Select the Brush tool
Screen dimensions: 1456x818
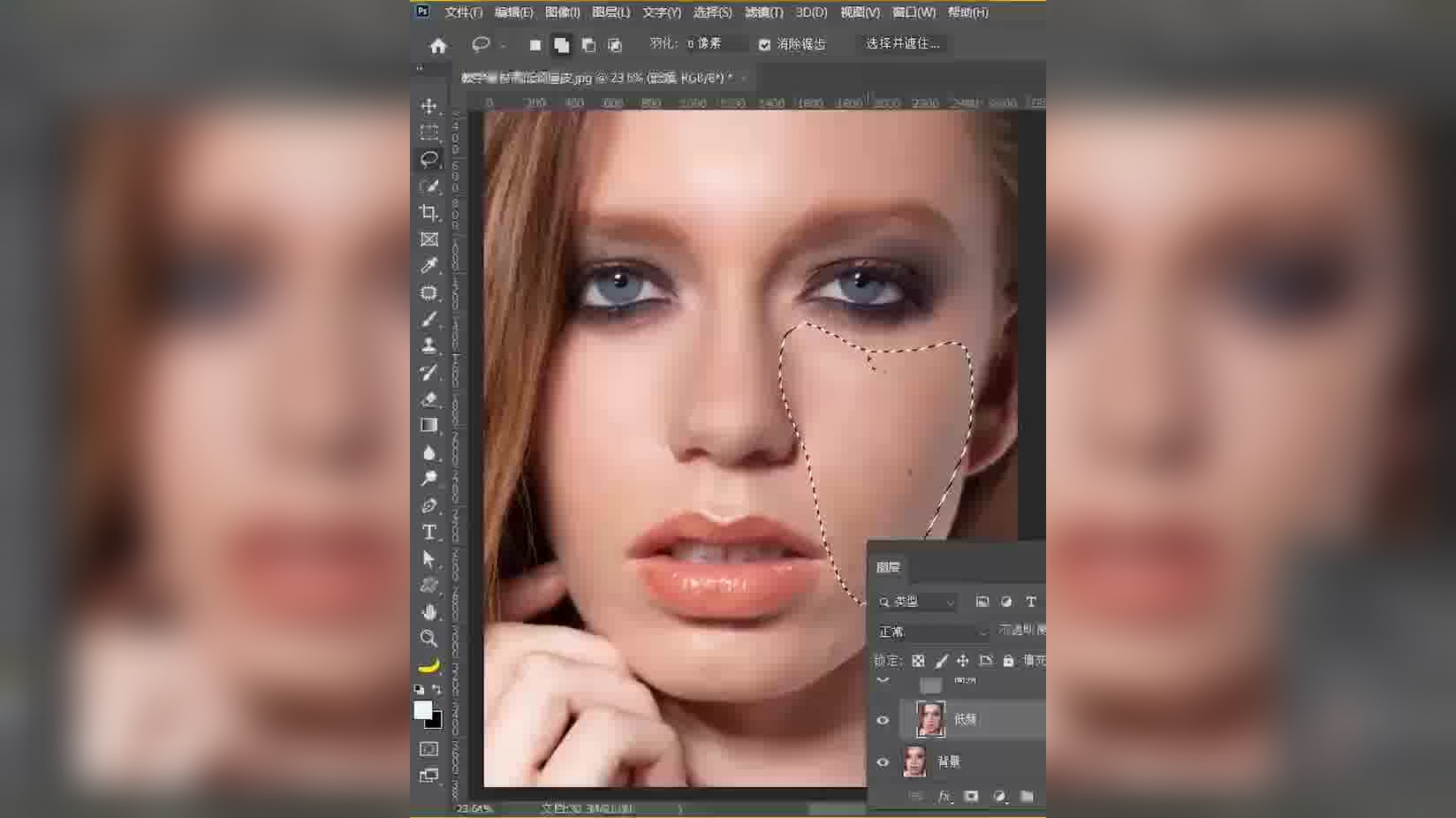428,319
